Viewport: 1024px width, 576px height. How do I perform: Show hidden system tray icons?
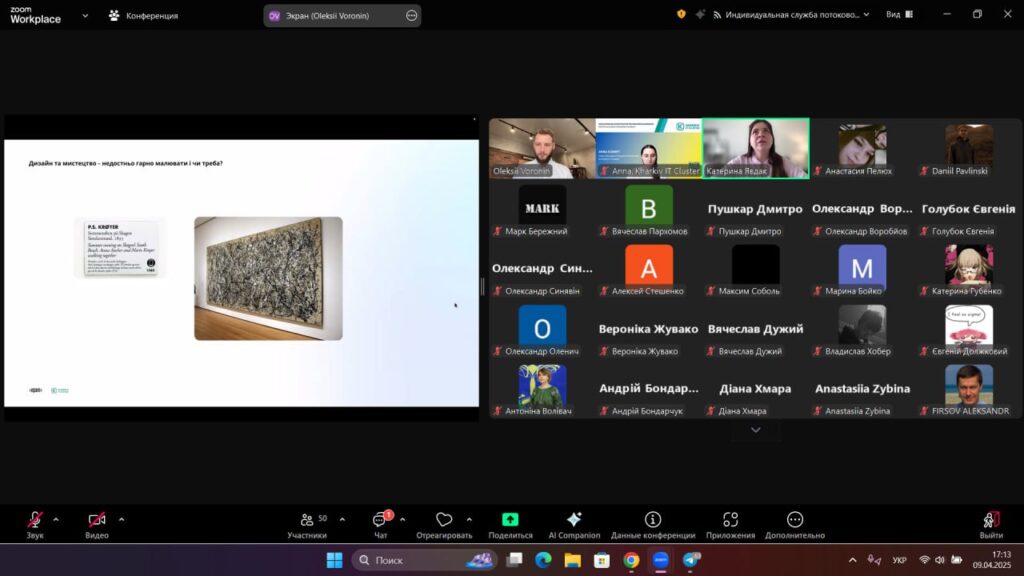[852, 560]
